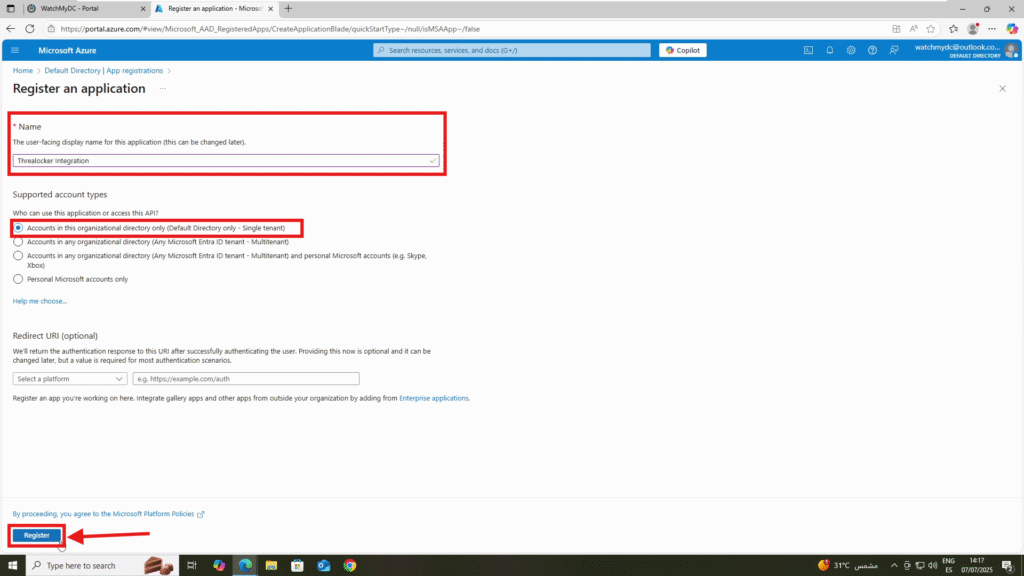Open the Windows Start menu
Image resolution: width=1024 pixels, height=576 pixels.
coord(12,566)
